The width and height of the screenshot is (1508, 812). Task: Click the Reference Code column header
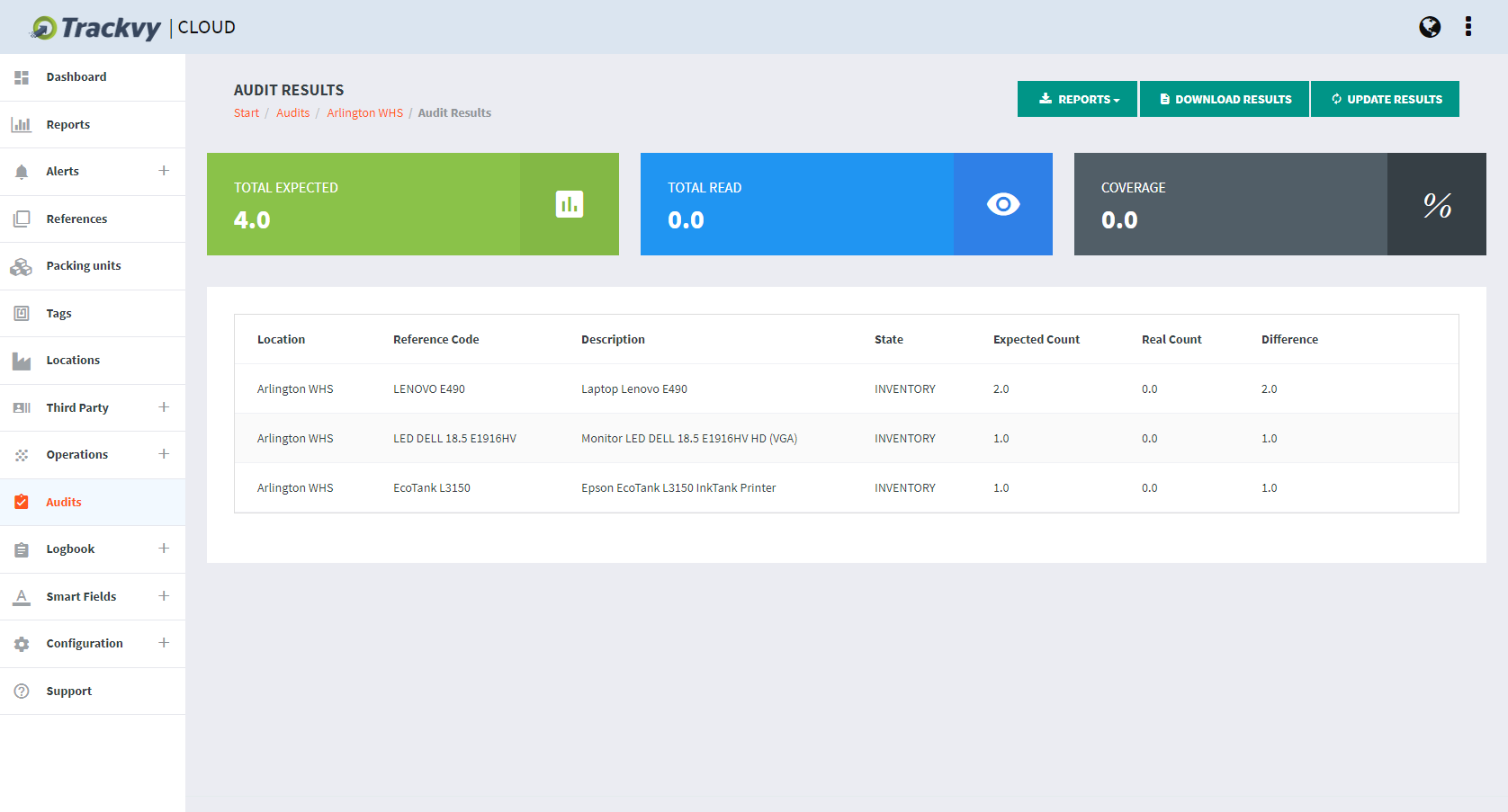pyautogui.click(x=436, y=340)
